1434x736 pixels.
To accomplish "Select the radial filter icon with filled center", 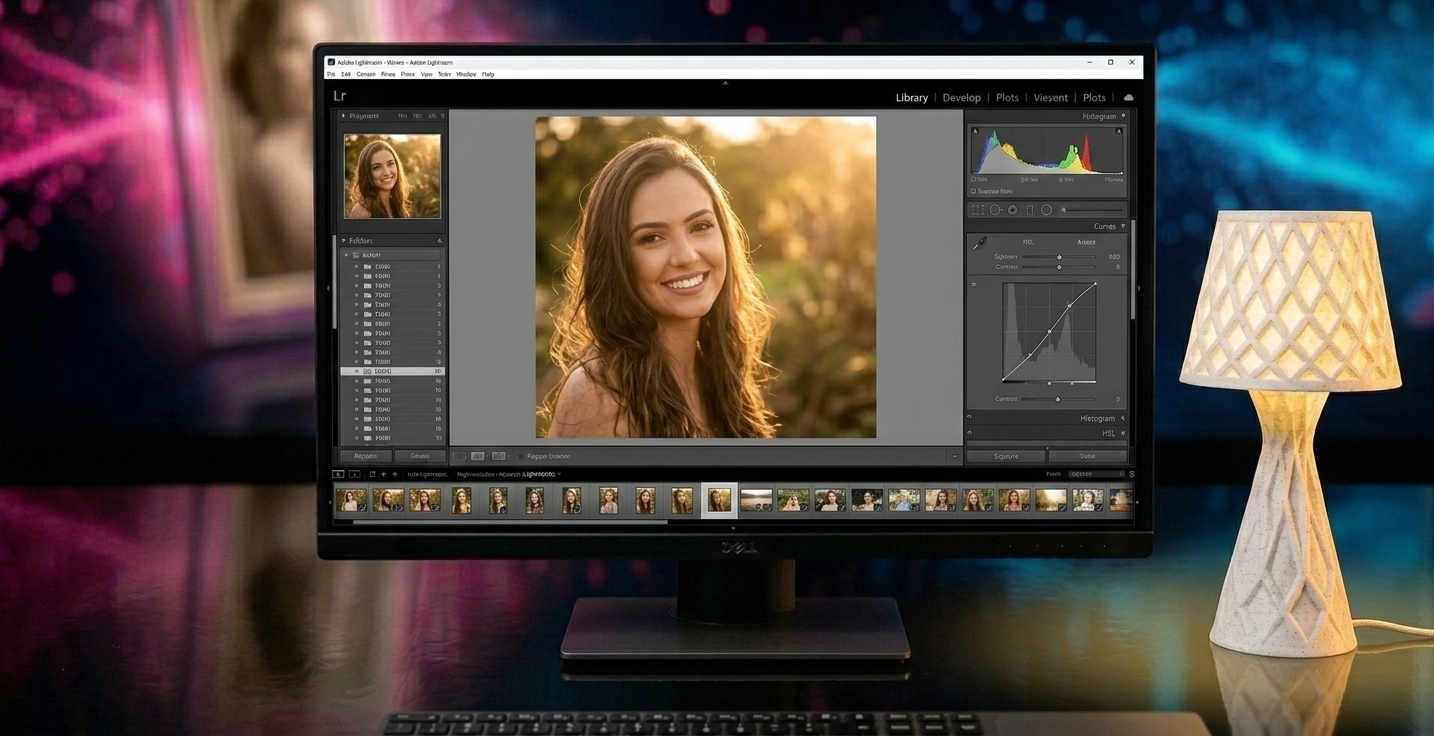I will click(1012, 210).
